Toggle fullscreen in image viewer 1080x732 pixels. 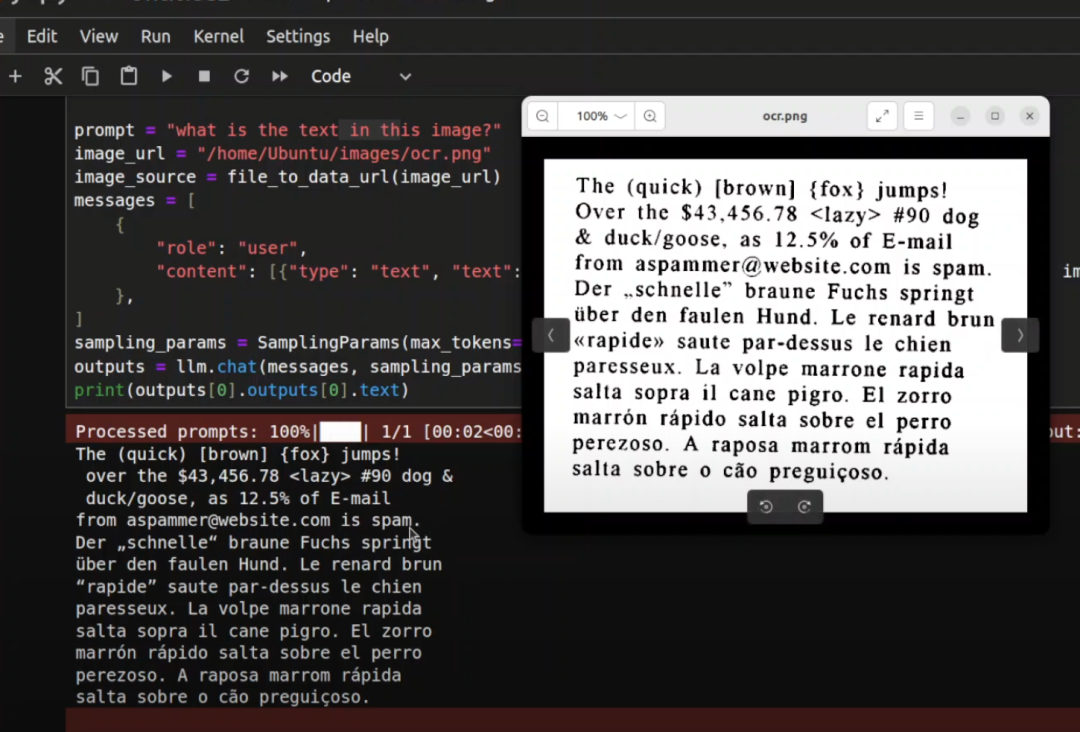click(x=882, y=116)
